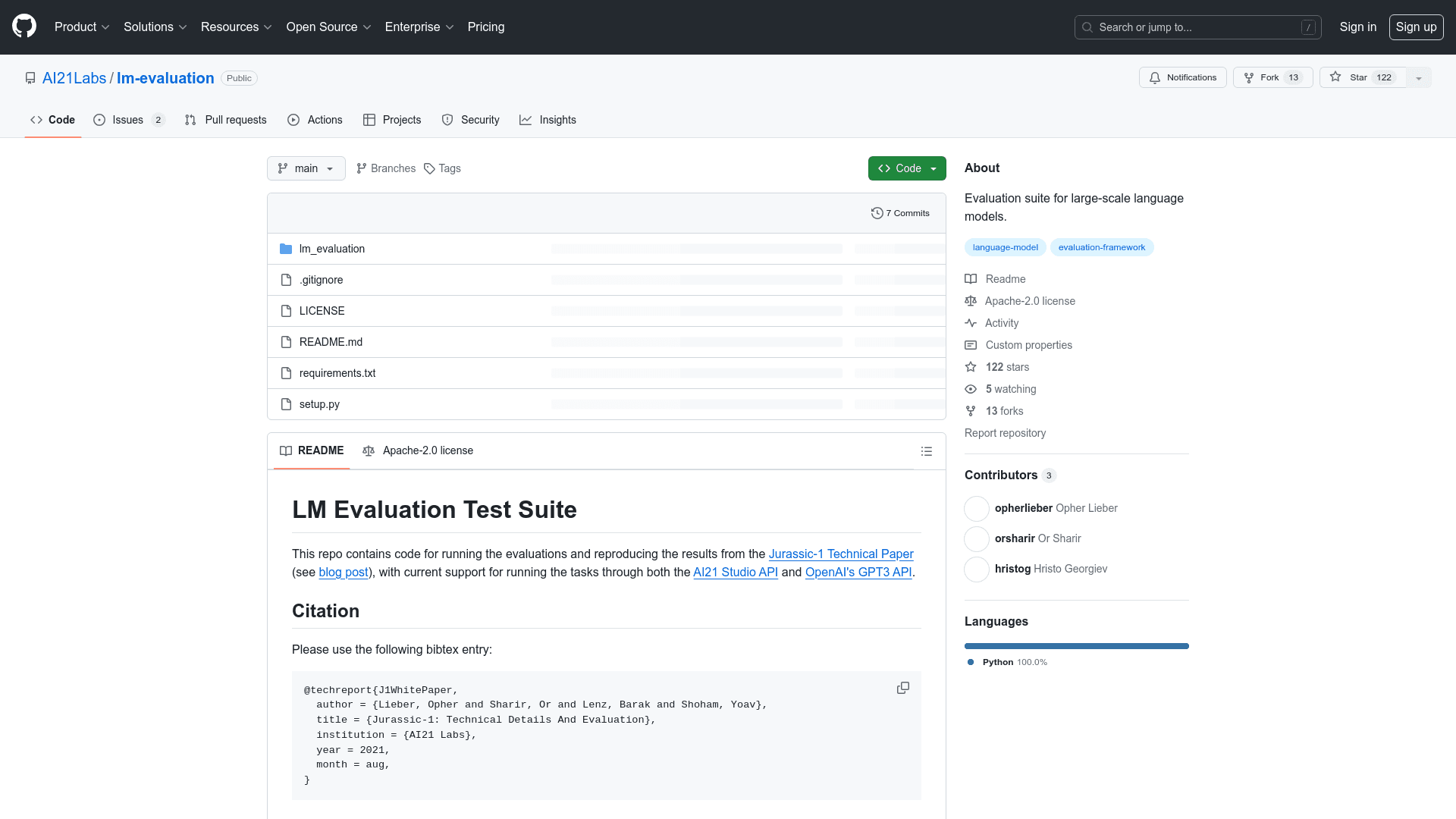Open the Solutions menu
The height and width of the screenshot is (819, 1456).
coord(154,27)
